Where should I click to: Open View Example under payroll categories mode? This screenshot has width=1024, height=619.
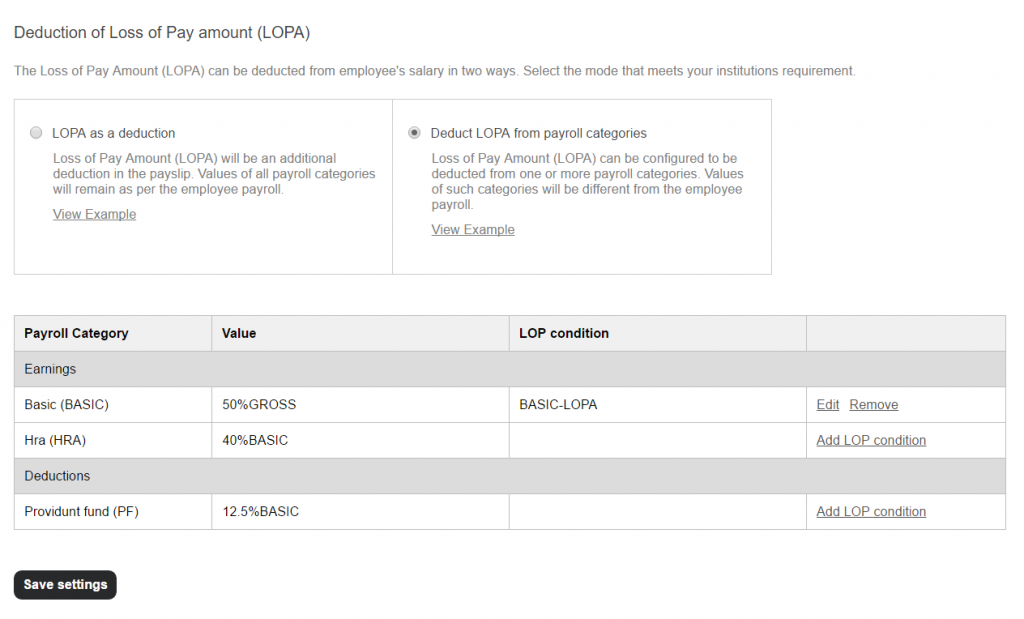click(x=472, y=229)
